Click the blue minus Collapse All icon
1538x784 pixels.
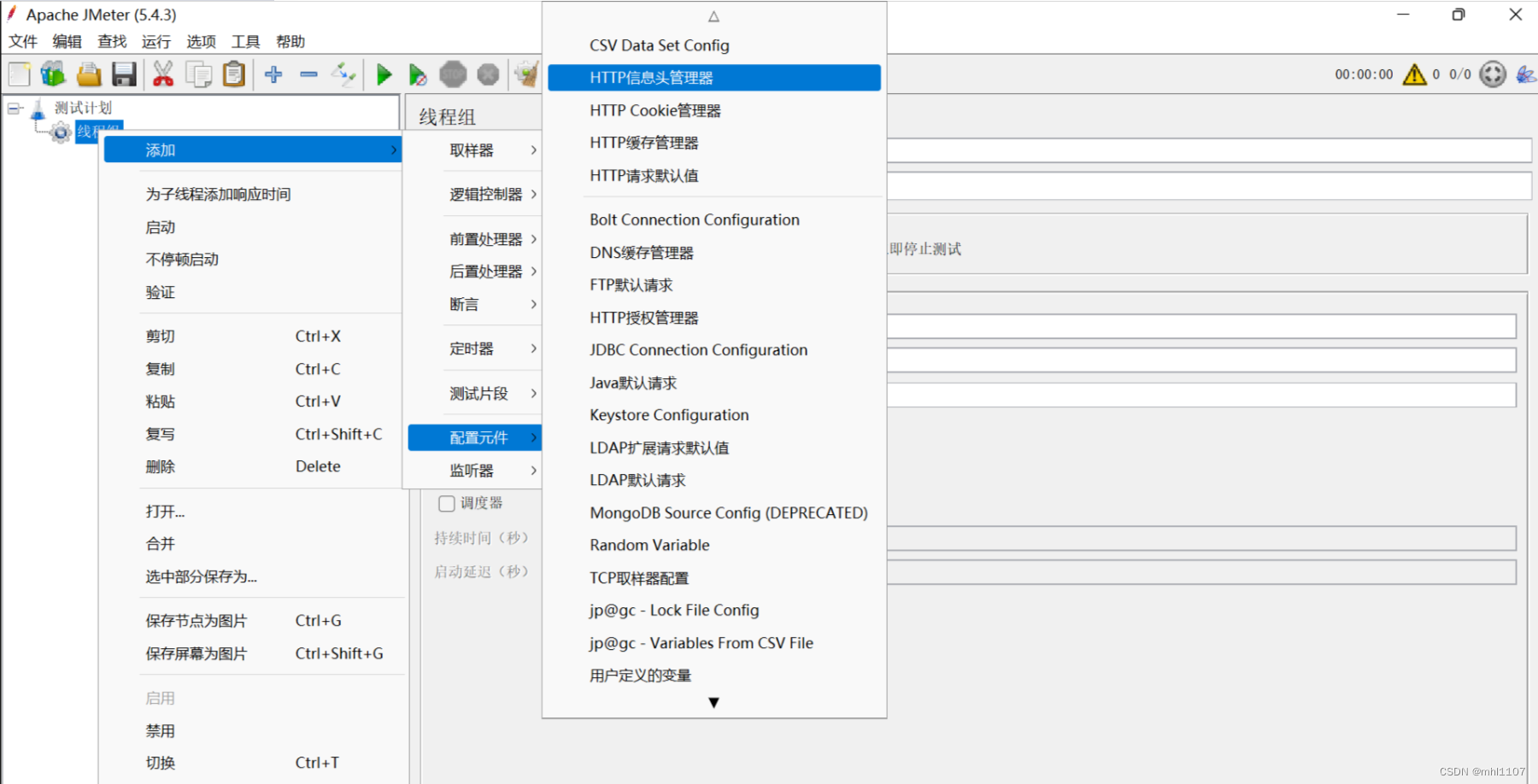pyautogui.click(x=308, y=75)
